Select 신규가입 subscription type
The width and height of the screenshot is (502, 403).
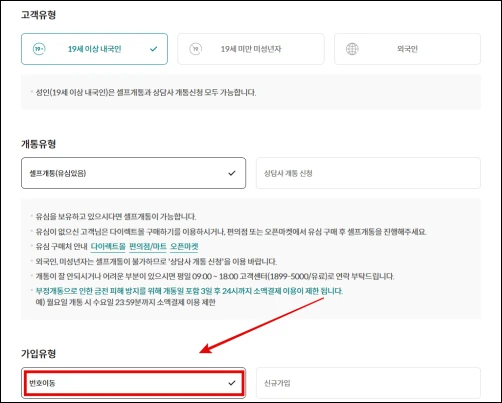368,383
